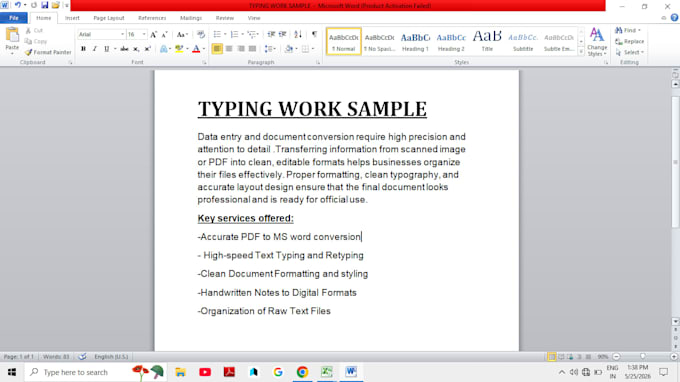Apply text highlight color

pyautogui.click(x=179, y=49)
